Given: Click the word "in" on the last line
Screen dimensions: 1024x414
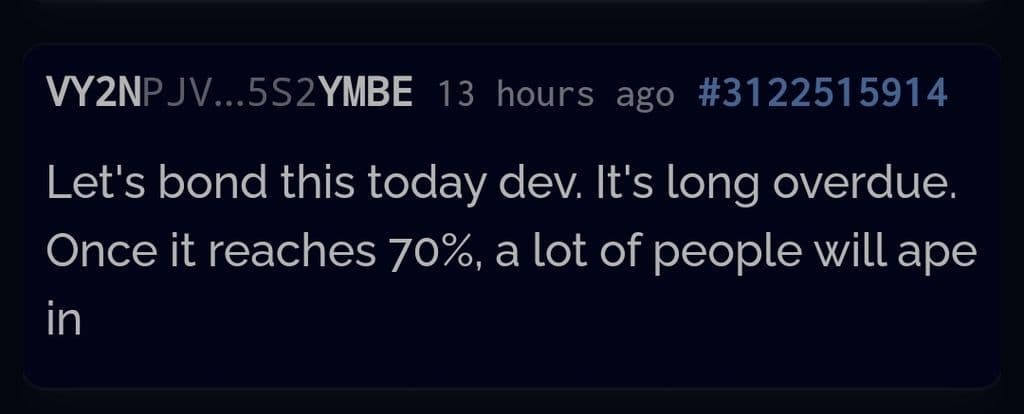Looking at the screenshot, I should 62,318.
